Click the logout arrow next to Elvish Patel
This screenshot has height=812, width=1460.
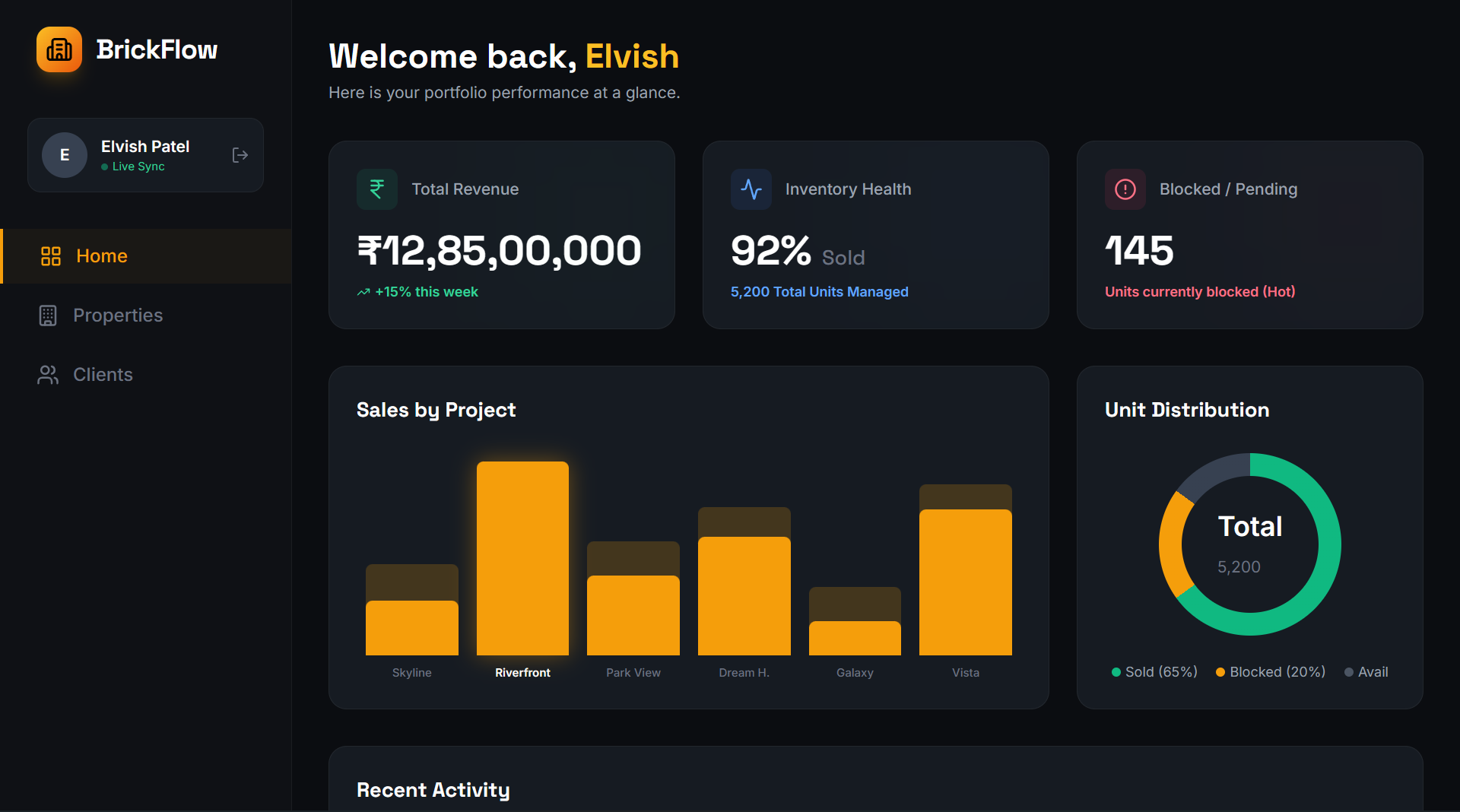point(239,155)
